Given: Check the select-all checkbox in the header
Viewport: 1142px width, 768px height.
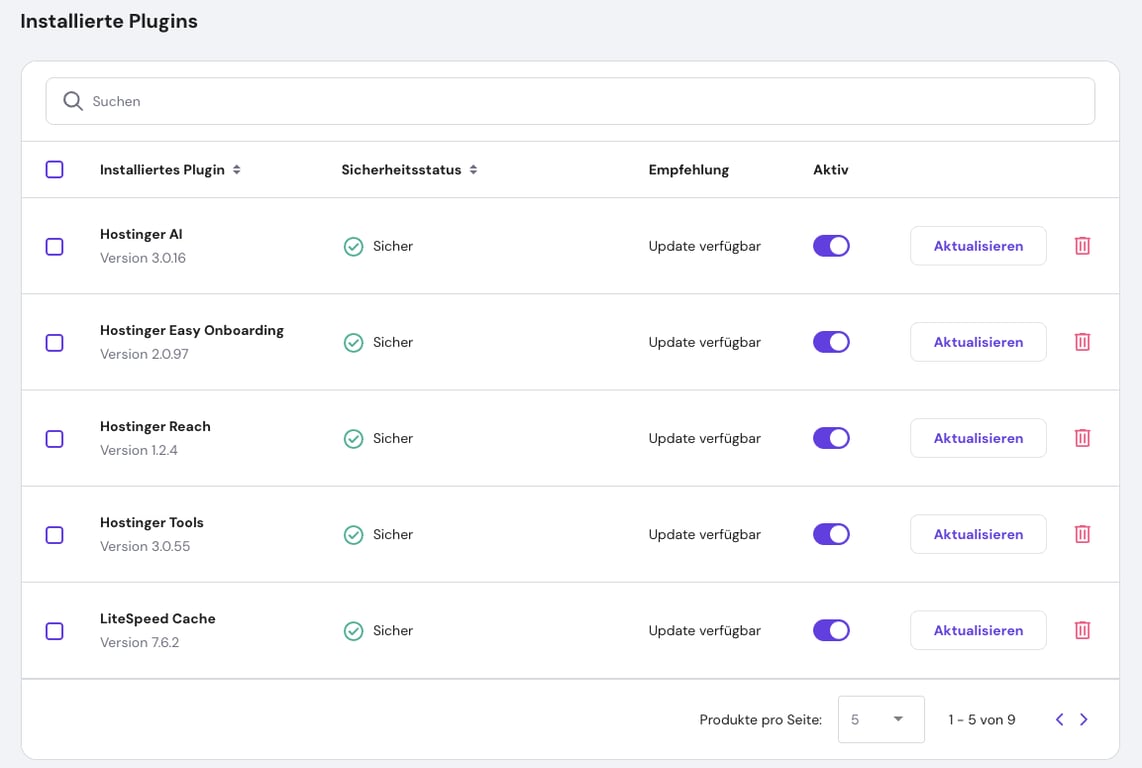Looking at the screenshot, I should pyautogui.click(x=55, y=169).
